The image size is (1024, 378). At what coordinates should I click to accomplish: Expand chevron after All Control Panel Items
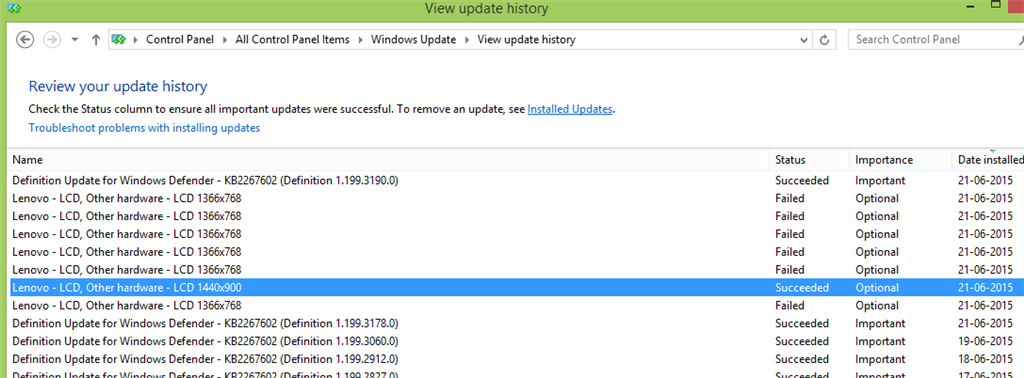pyautogui.click(x=360, y=40)
